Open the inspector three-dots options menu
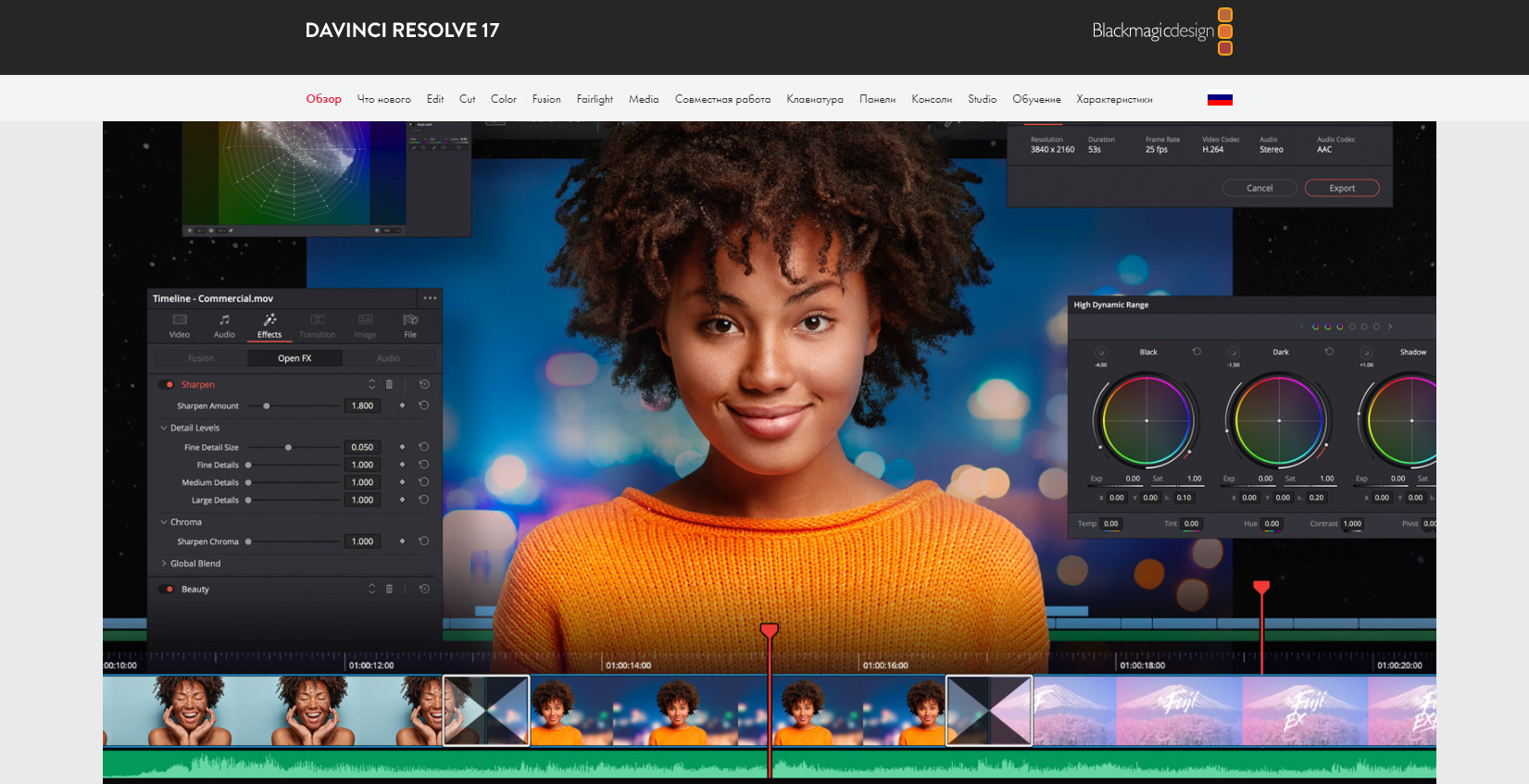The width and height of the screenshot is (1529, 784). click(x=430, y=298)
